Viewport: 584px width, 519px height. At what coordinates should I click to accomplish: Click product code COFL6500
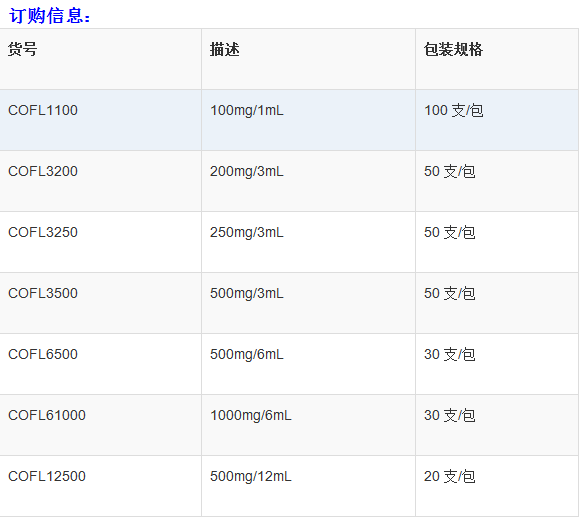43,354
